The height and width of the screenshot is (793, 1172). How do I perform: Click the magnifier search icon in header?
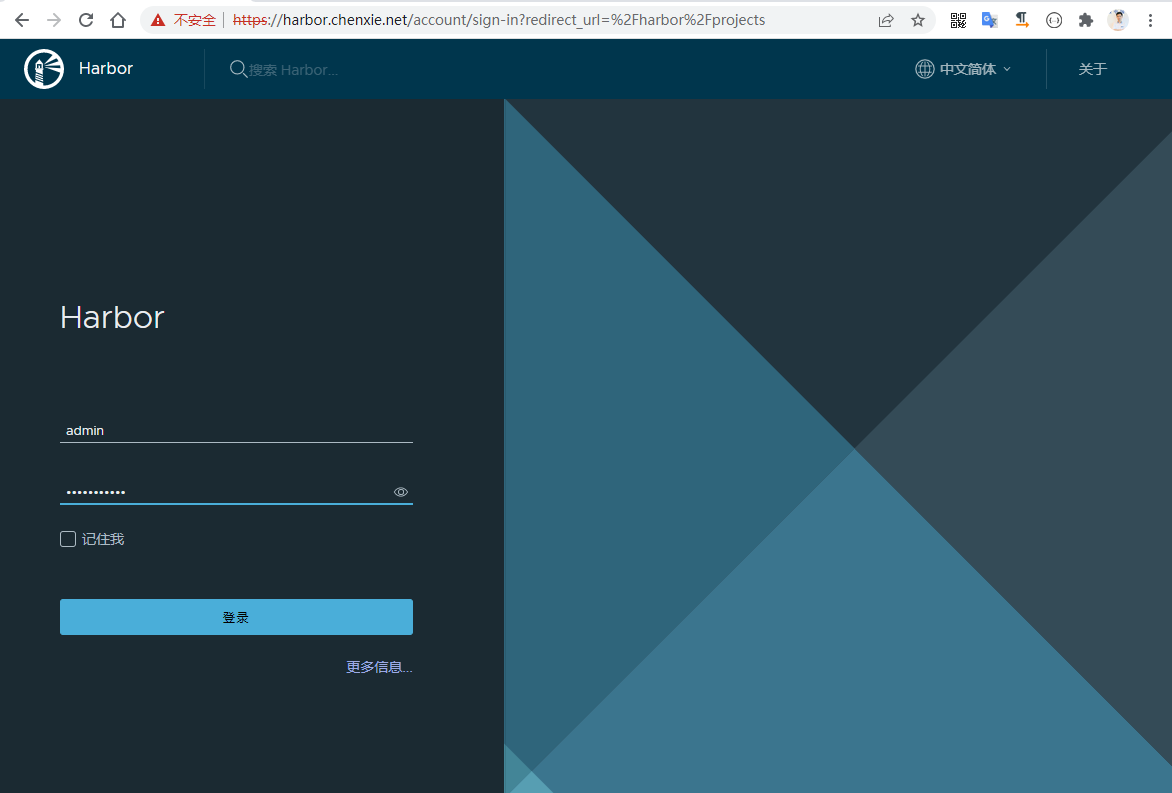pos(238,69)
